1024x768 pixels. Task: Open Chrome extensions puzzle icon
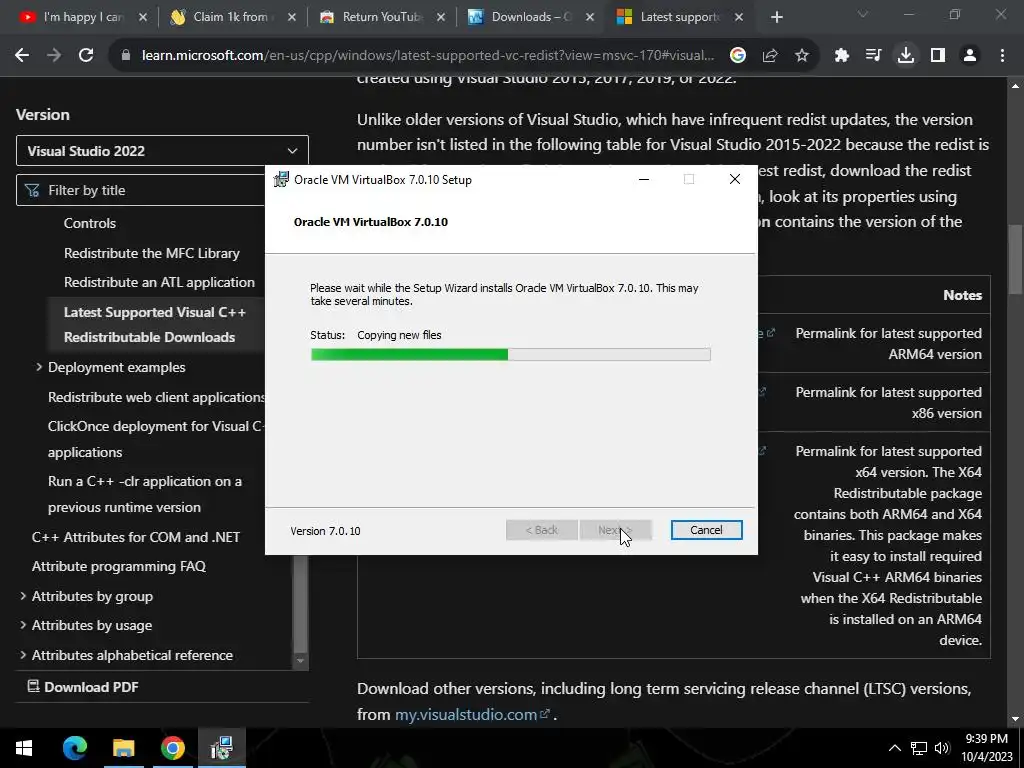tap(842, 56)
